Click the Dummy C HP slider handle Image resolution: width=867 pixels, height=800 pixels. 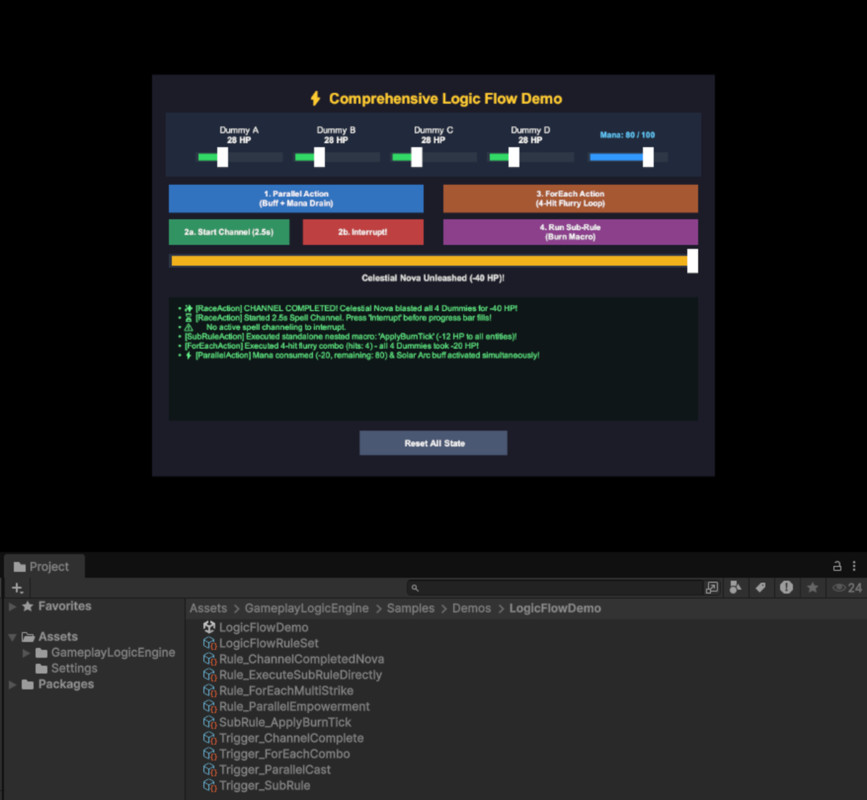416,157
